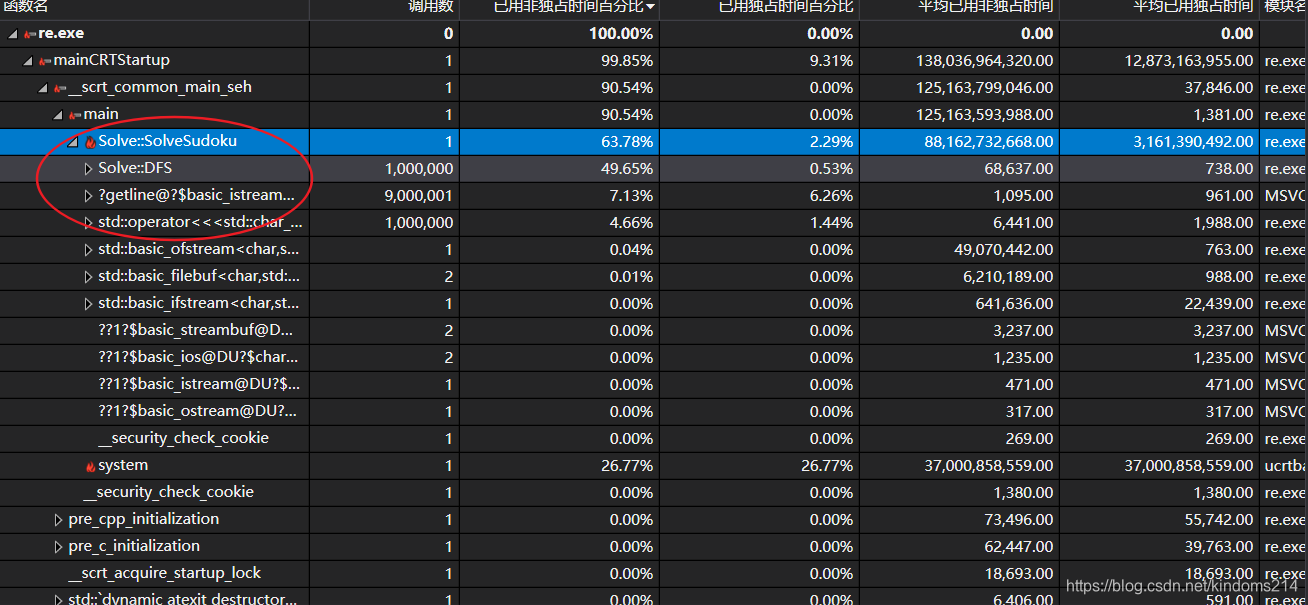Sort by 已用非独占时间百分比 column header
The height and width of the screenshot is (605, 1308).
pos(560,7)
